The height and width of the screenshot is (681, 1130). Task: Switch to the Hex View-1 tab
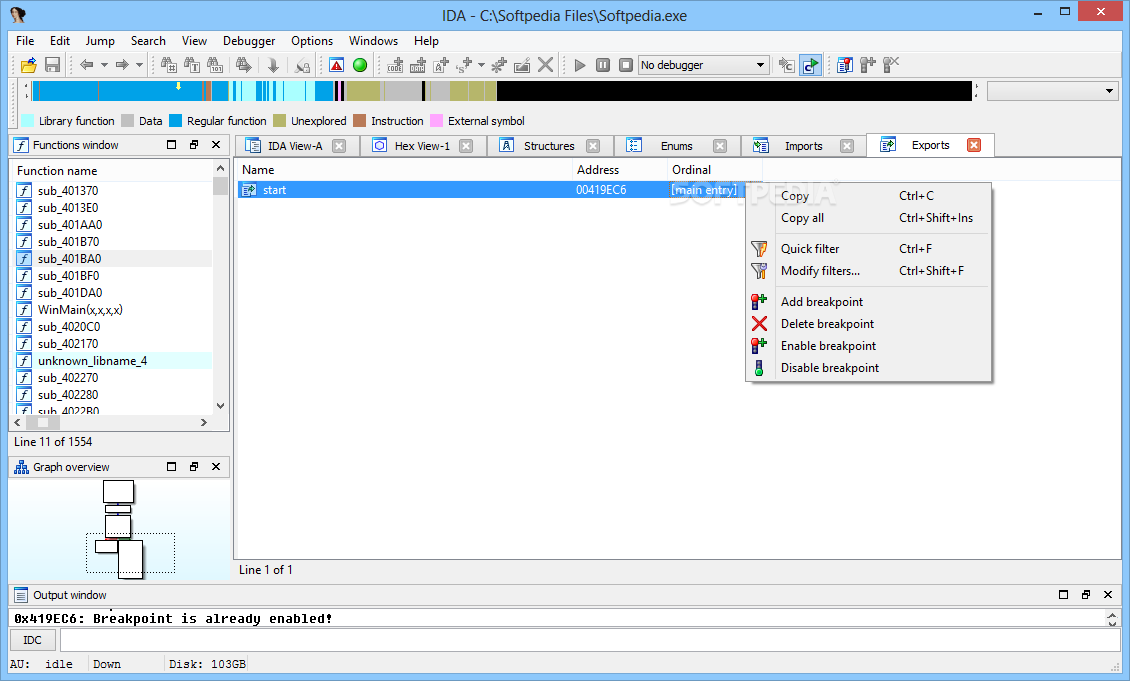click(422, 146)
